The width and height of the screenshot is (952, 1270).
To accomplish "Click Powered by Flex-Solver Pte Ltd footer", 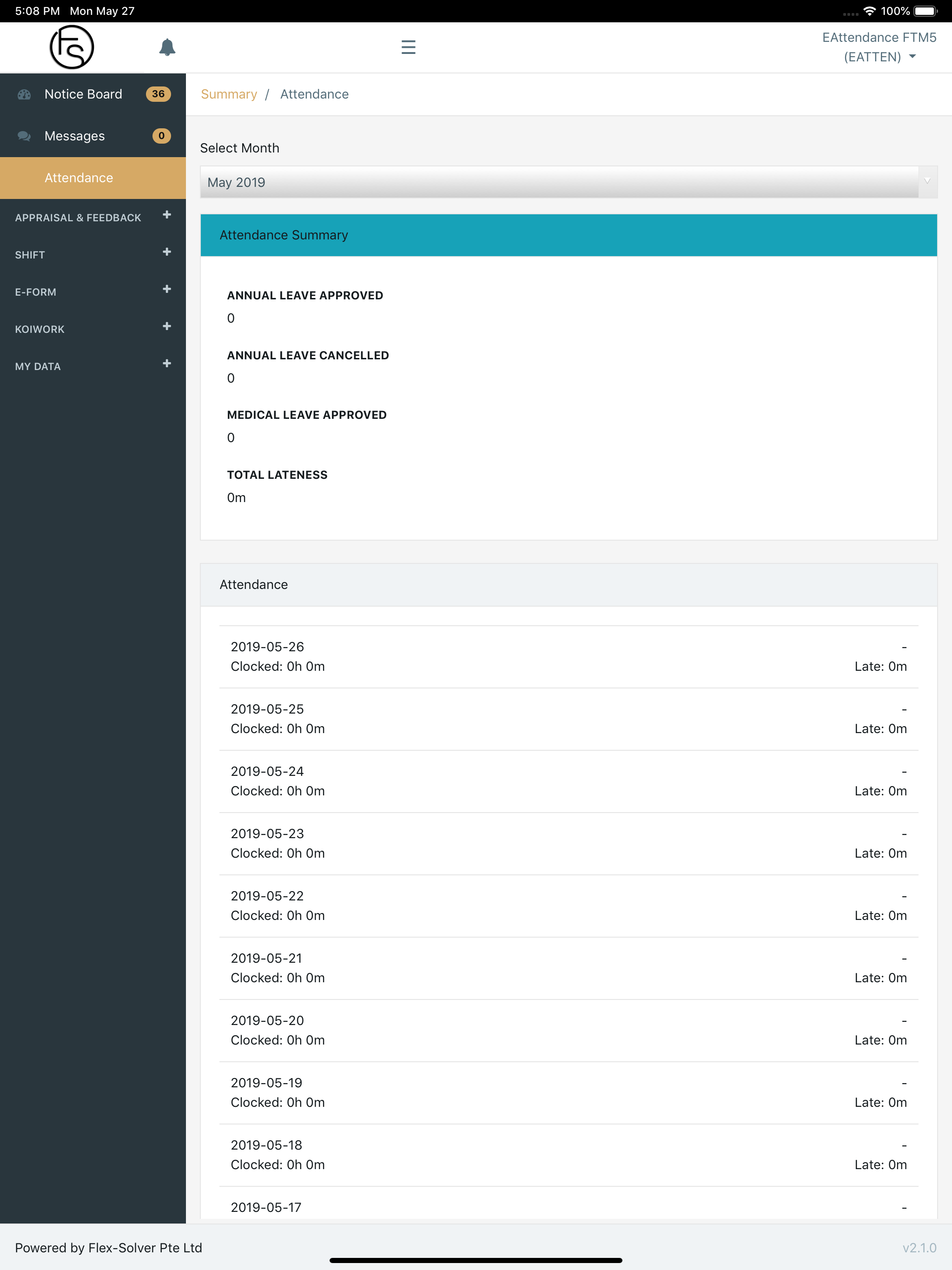I will pyautogui.click(x=108, y=1248).
